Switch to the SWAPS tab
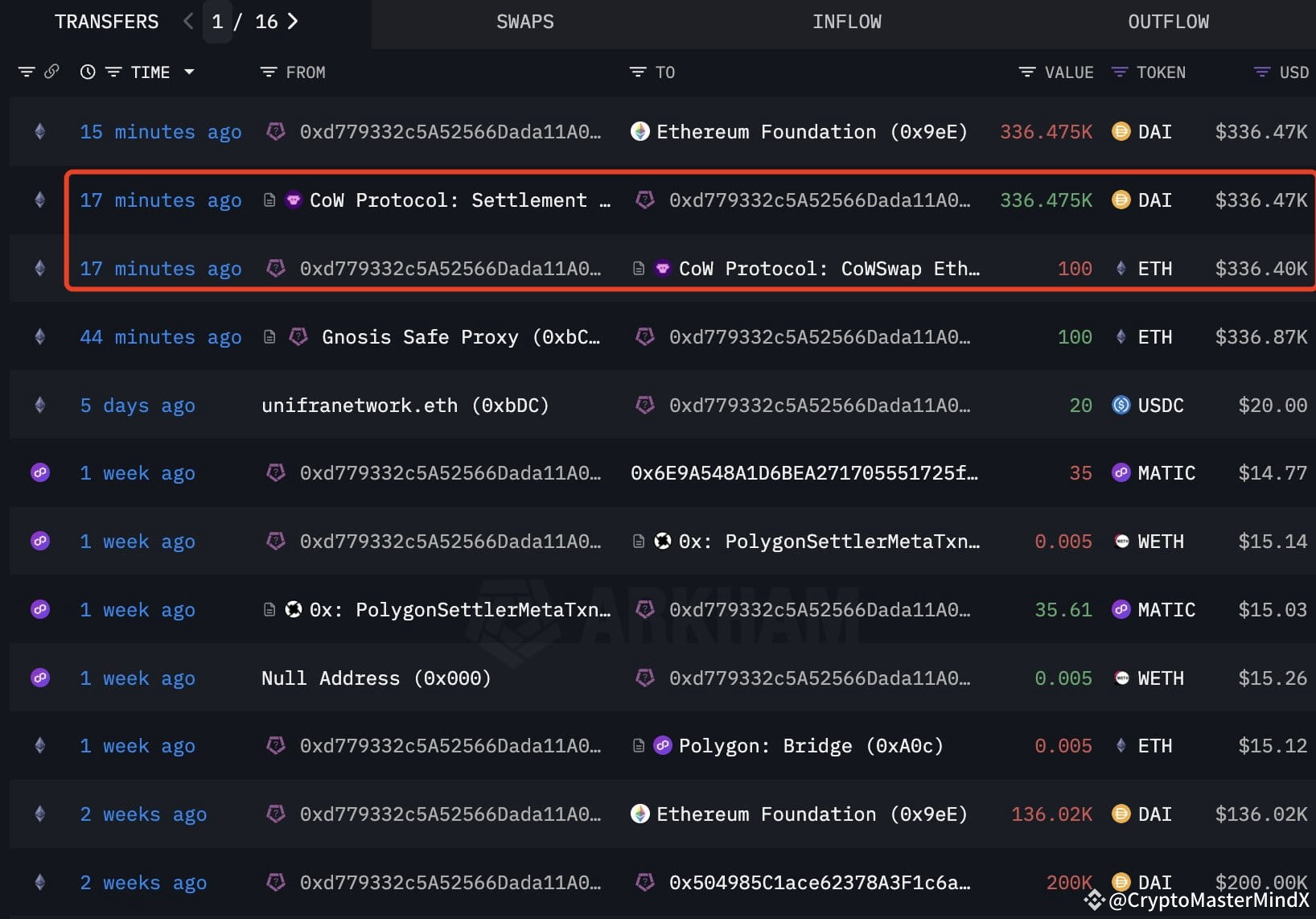Screen dimensions: 1316x919 [525, 23]
